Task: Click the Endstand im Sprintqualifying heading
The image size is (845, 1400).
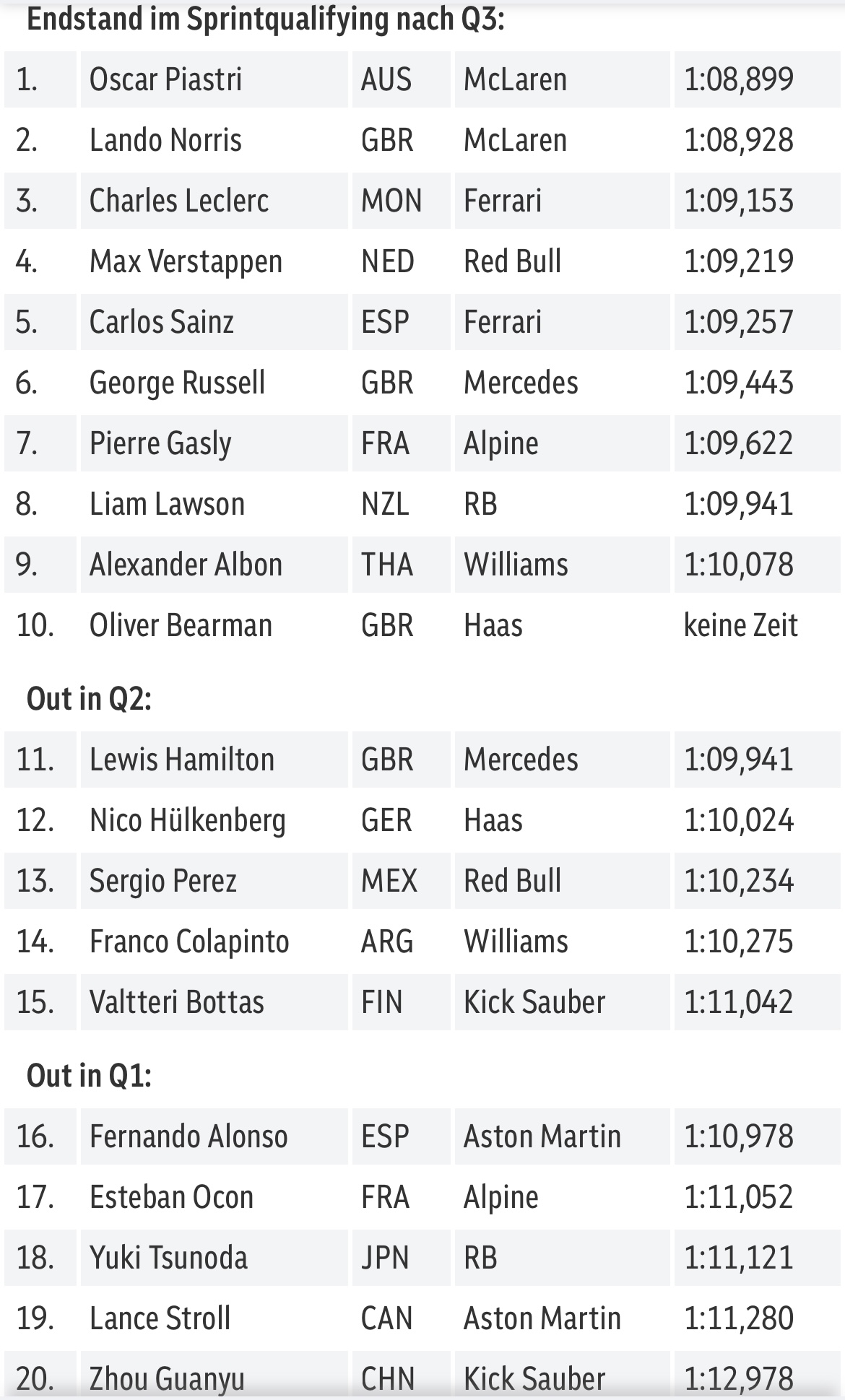Action: (x=266, y=19)
